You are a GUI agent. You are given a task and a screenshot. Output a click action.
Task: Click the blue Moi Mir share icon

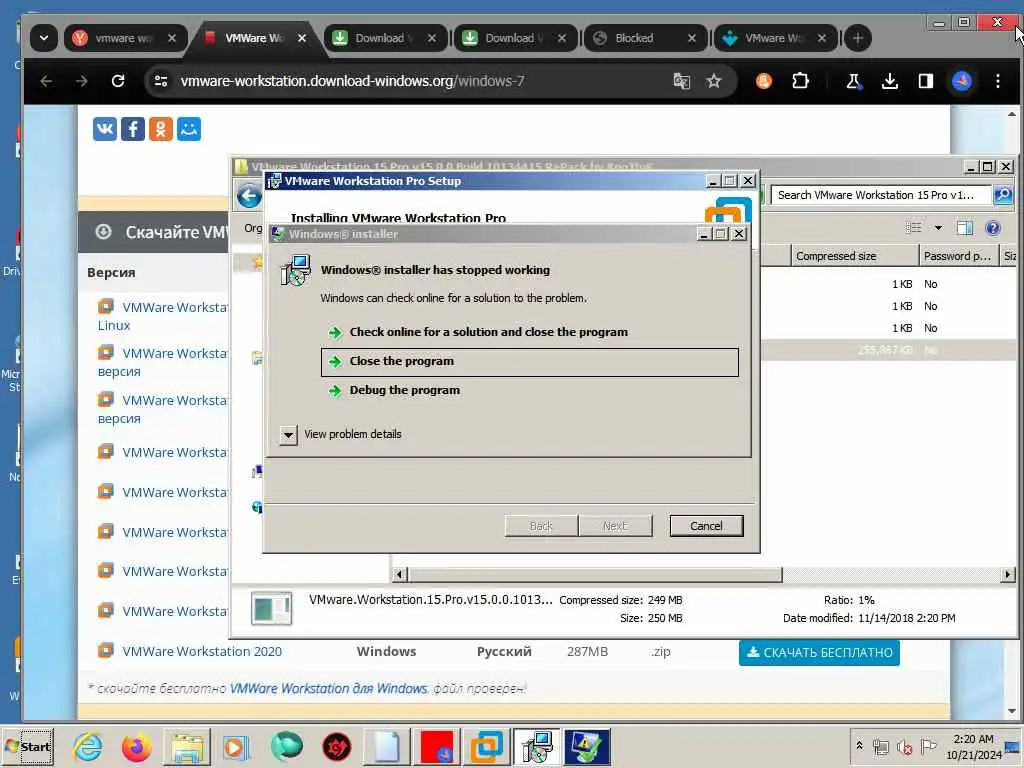(x=189, y=129)
